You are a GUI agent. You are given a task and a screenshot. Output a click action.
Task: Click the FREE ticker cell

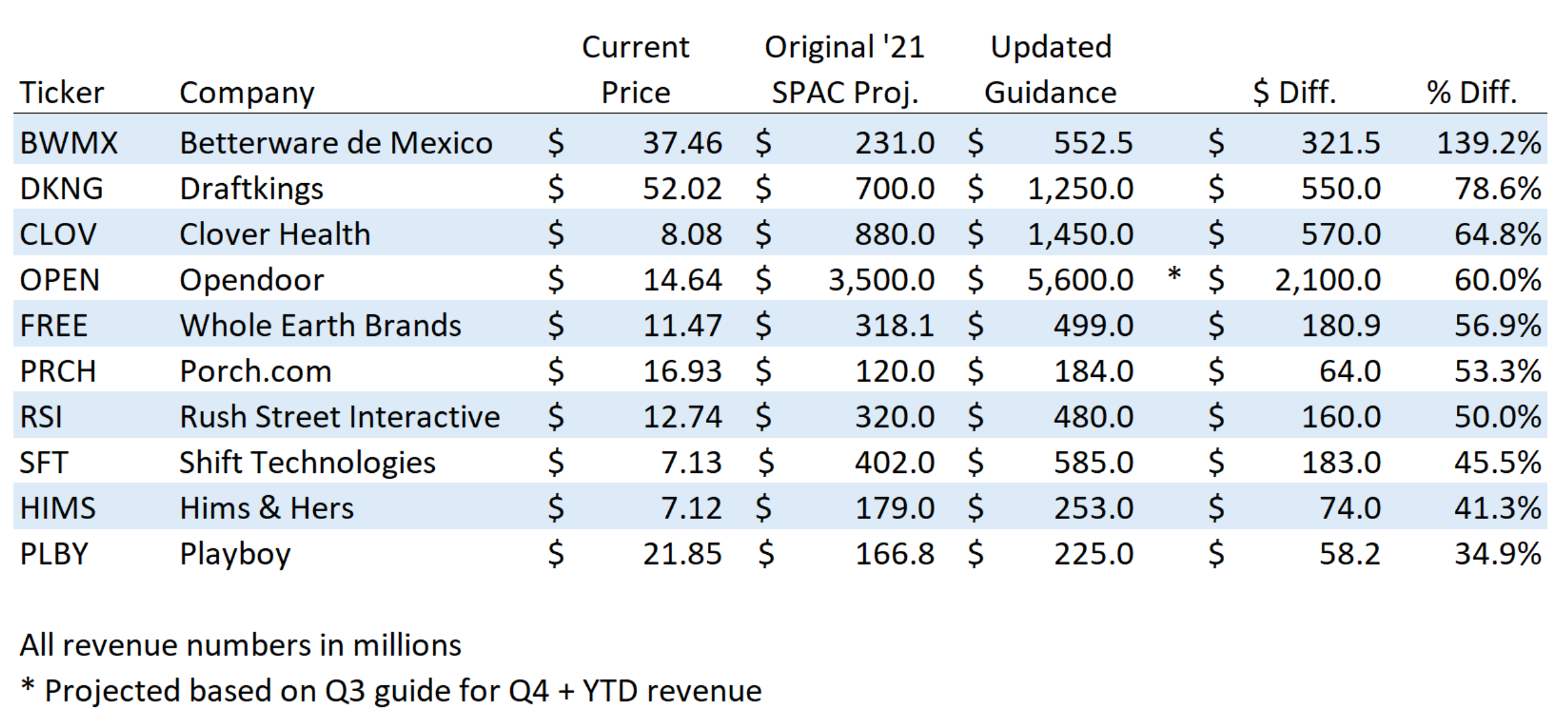[x=54, y=325]
